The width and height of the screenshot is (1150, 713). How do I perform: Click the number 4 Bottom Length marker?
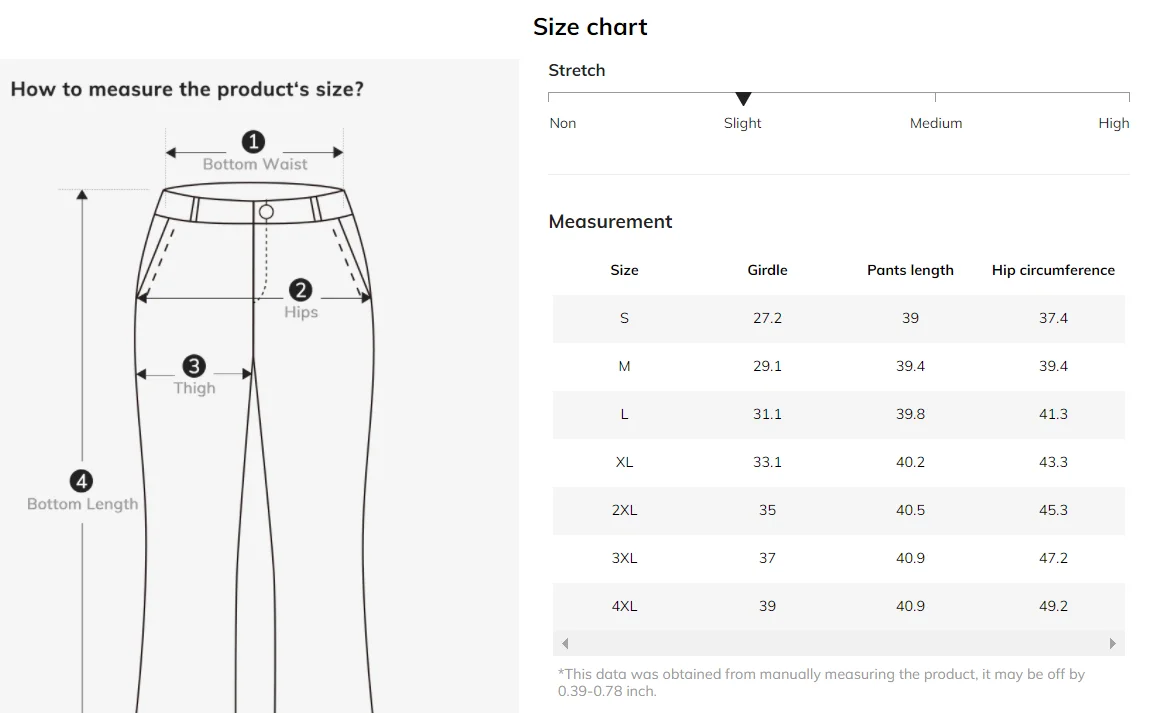(x=81, y=481)
